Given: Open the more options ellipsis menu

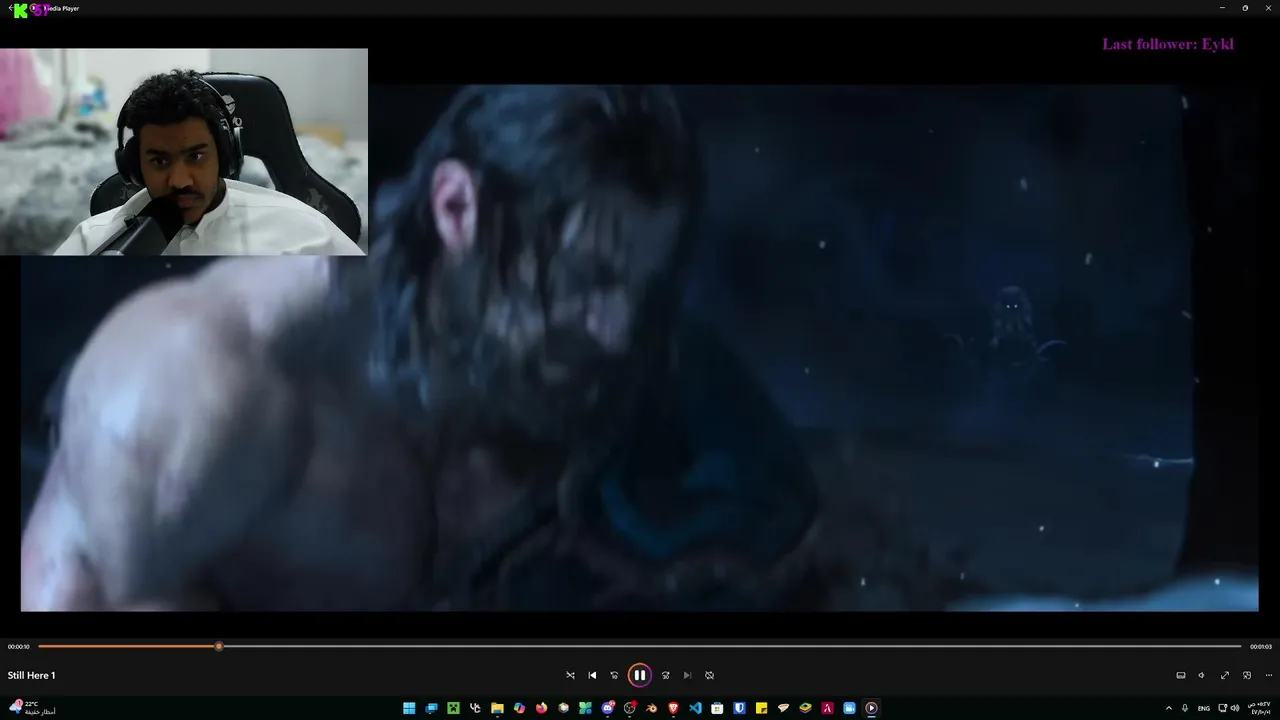Looking at the screenshot, I should coord(1268,675).
